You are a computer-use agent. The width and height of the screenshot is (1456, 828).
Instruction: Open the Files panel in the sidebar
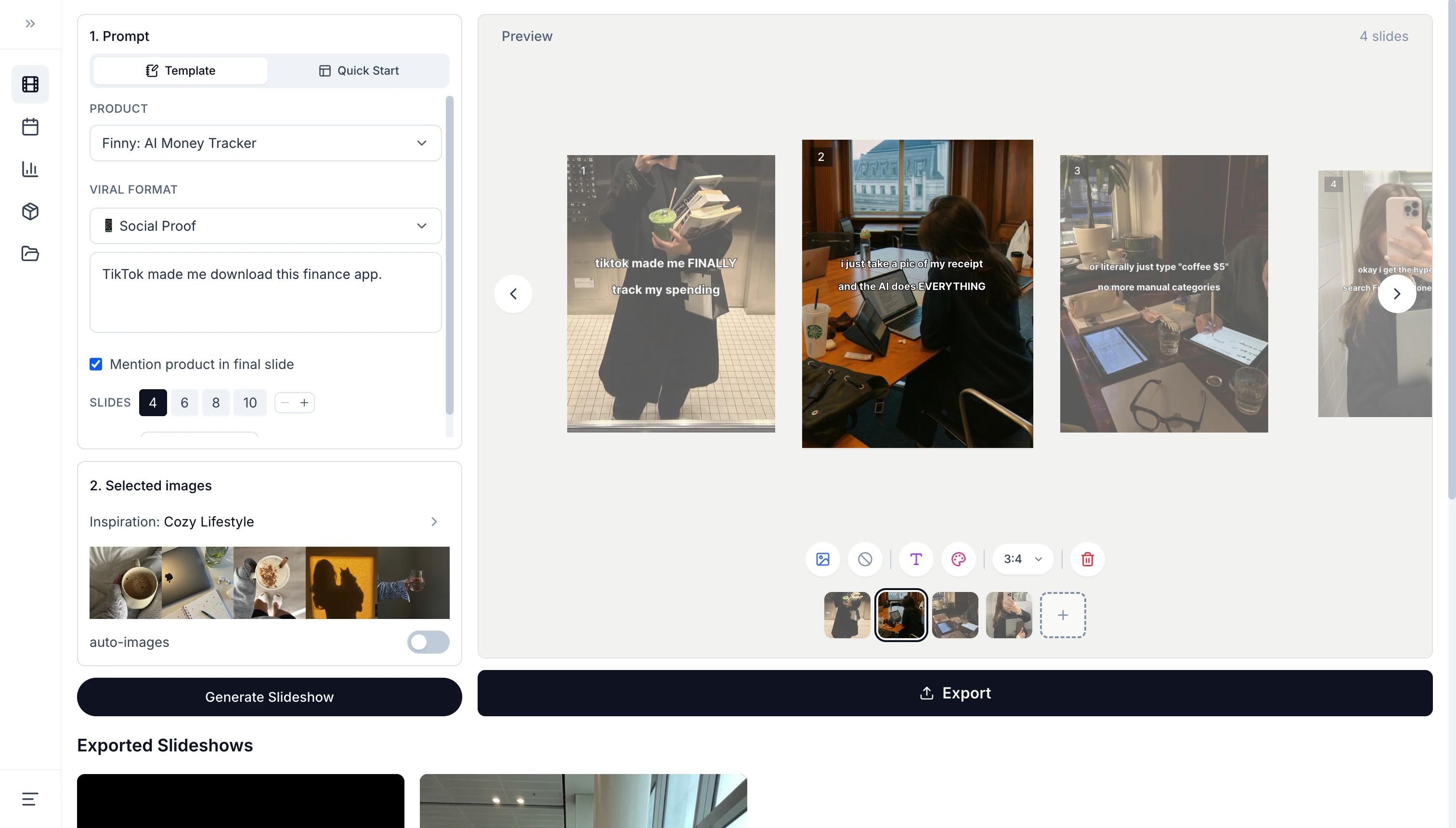pyautogui.click(x=29, y=254)
